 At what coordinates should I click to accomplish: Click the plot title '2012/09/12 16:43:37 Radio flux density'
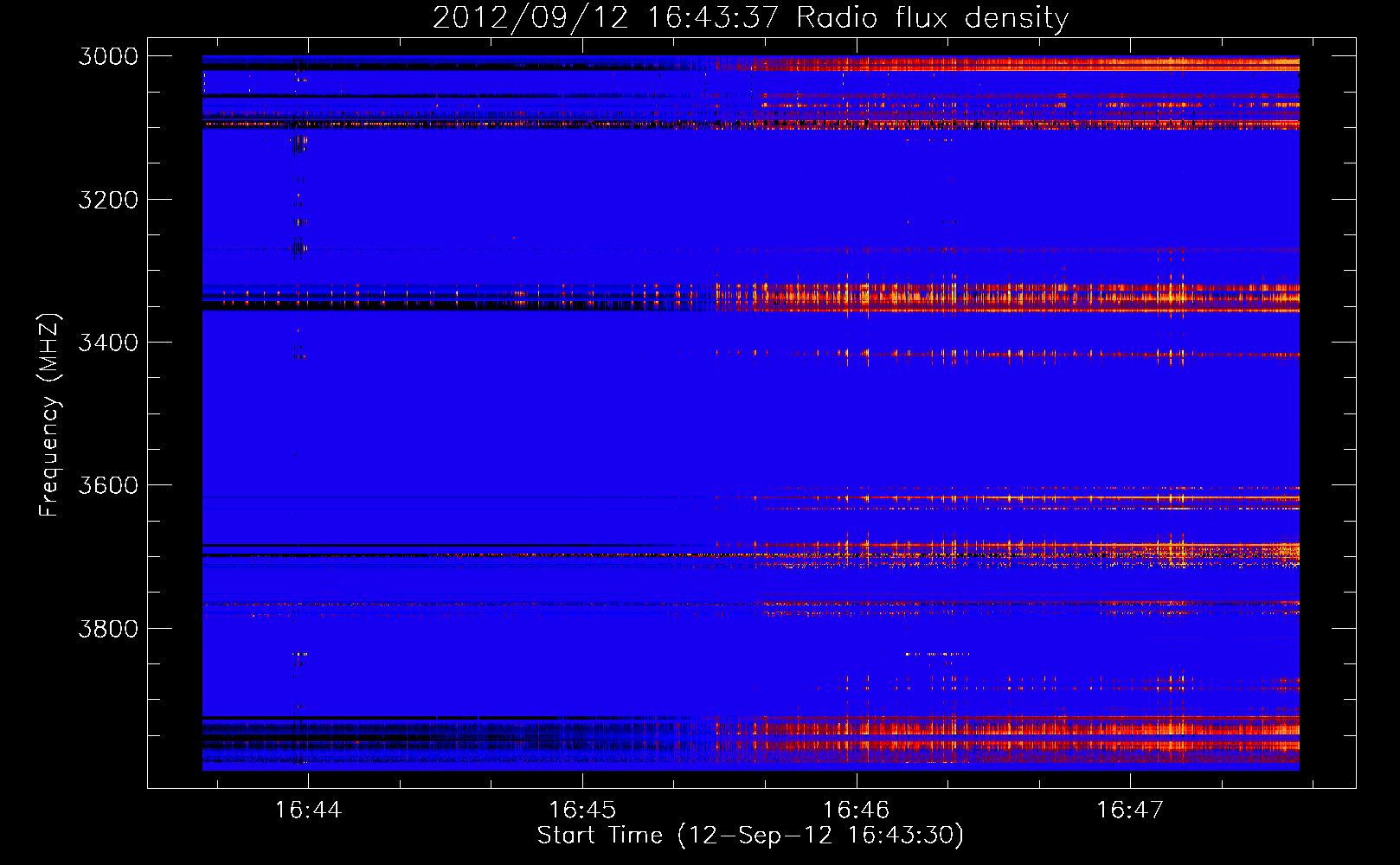point(750,18)
